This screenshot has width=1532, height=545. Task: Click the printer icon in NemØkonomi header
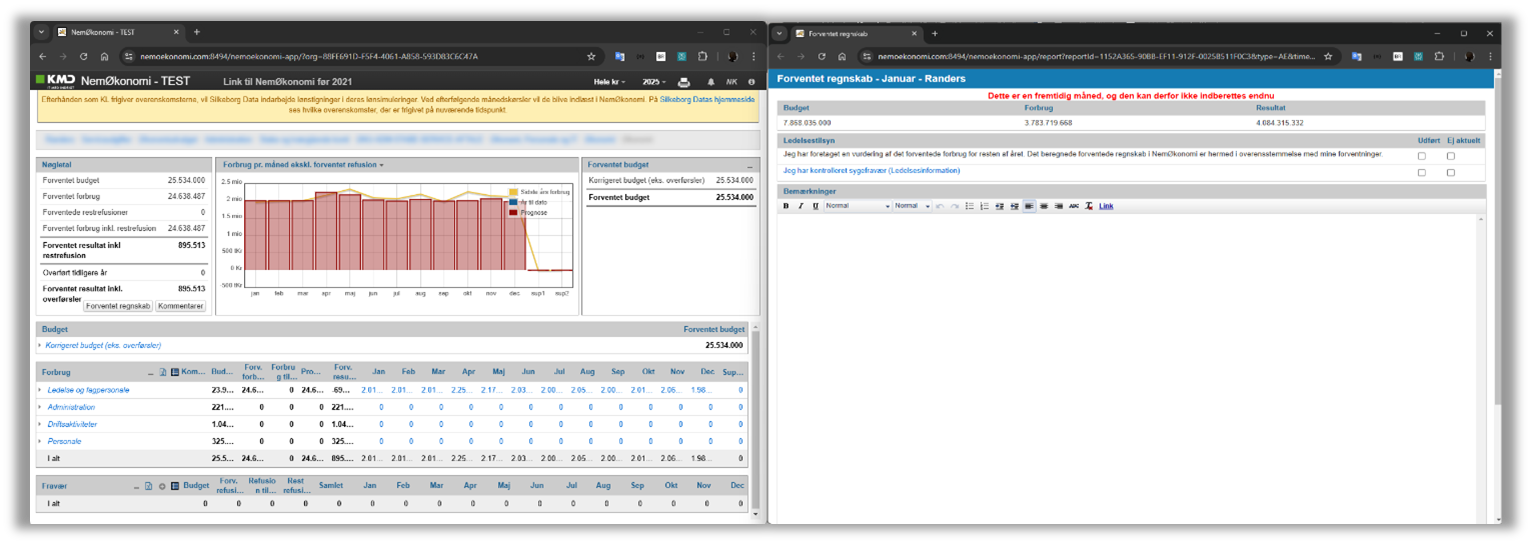[684, 82]
